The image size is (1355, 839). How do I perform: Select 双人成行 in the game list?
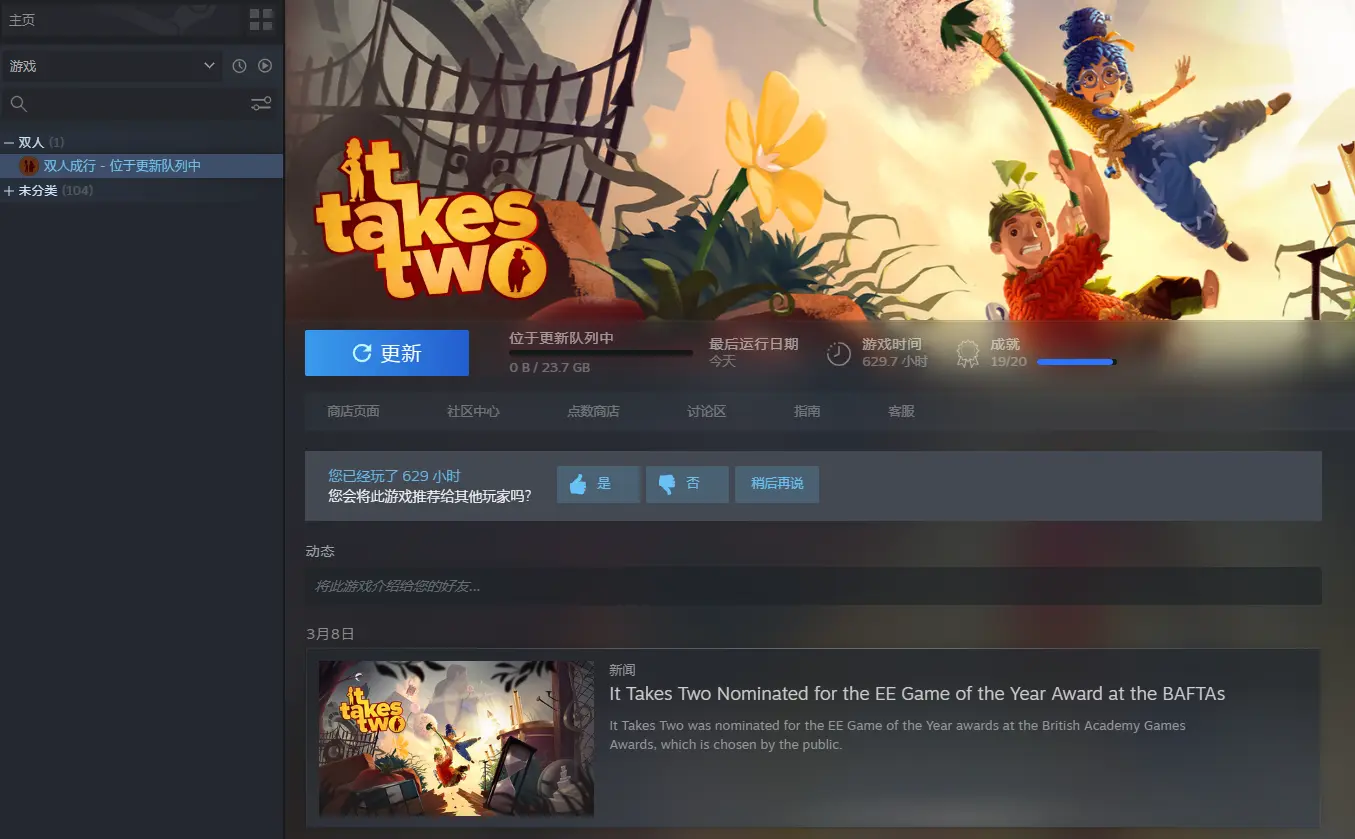141,166
